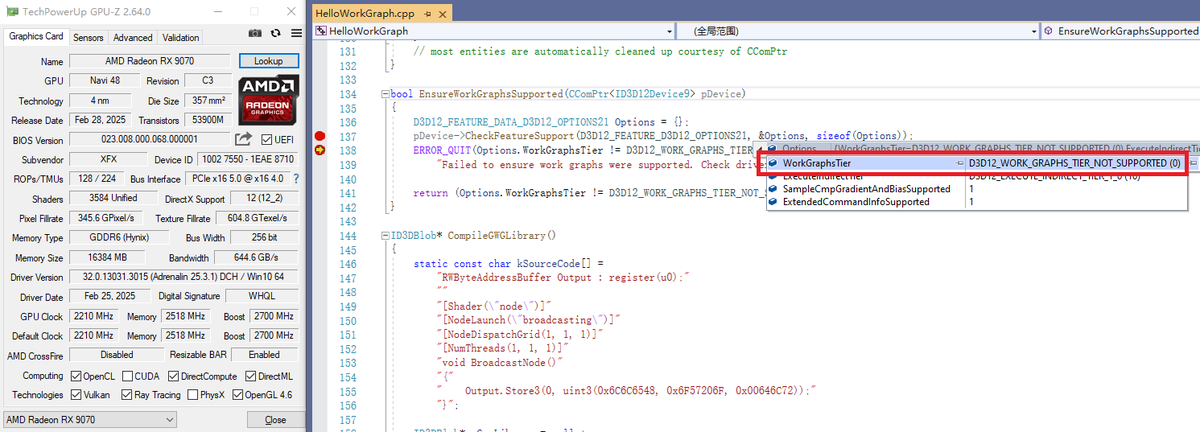This screenshot has height=432, width=1200.
Task: Toggle the DirectML checkbox
Action: coord(250,376)
